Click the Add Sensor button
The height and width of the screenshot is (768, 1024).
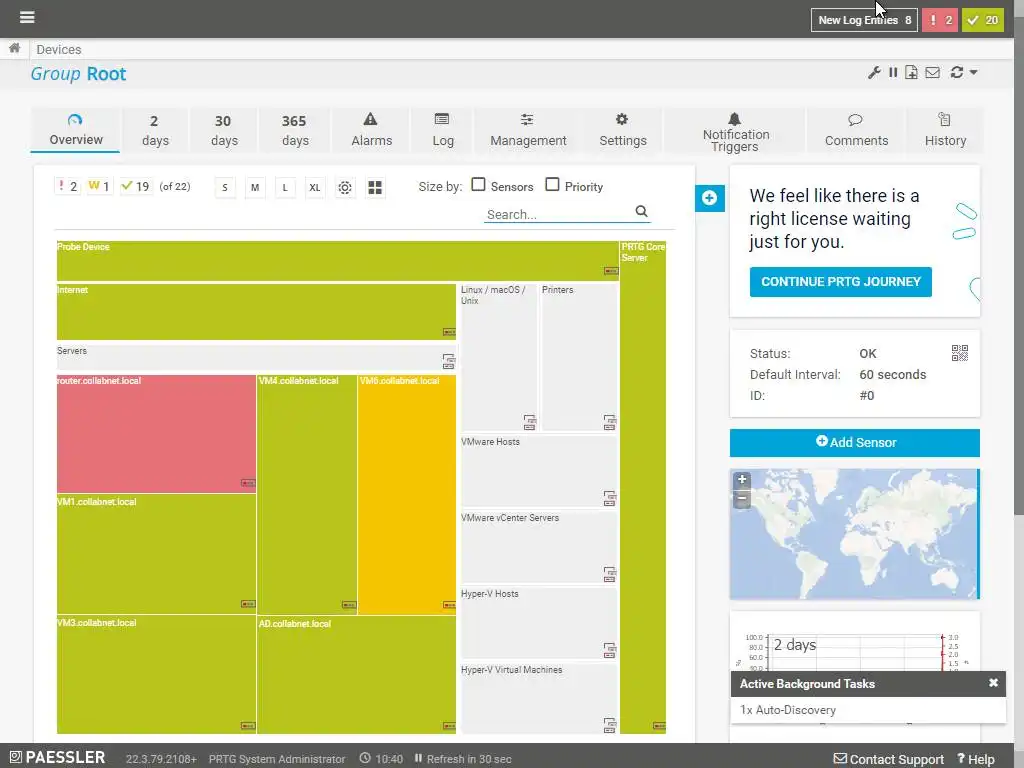(x=855, y=443)
